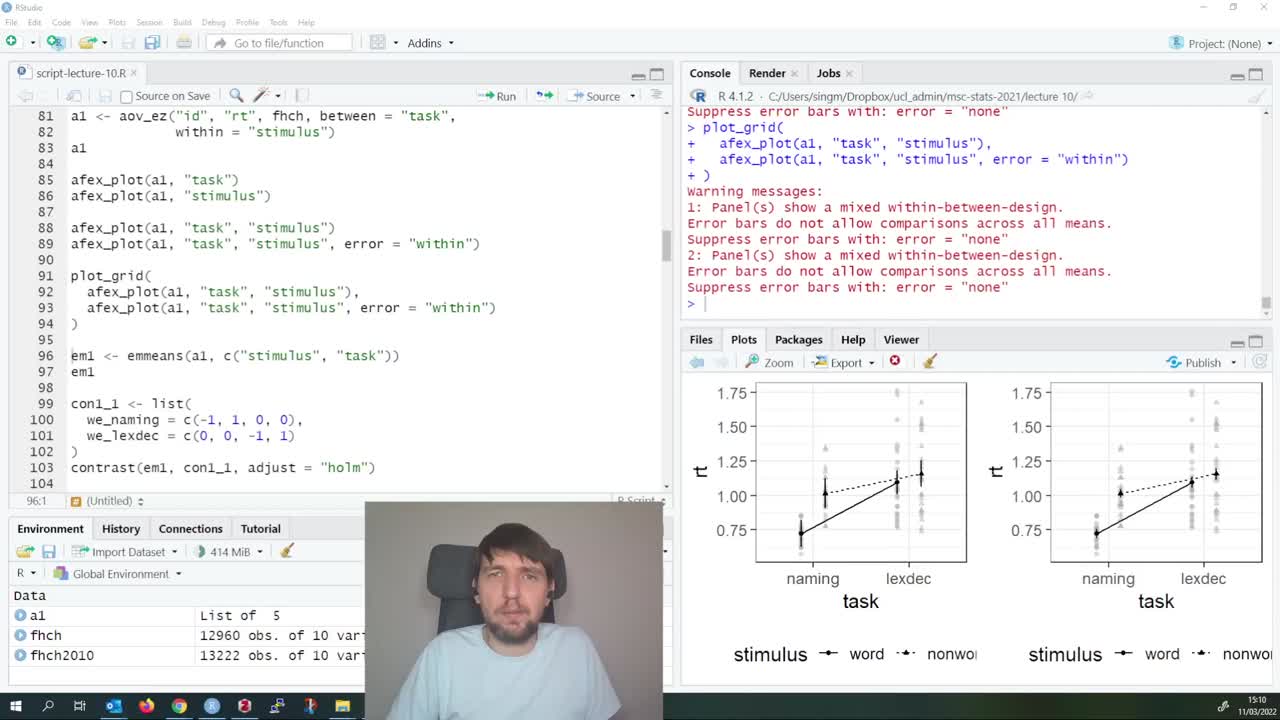Open the print icon in the toolbar
Viewport: 1280px width, 720px height.
click(184, 43)
